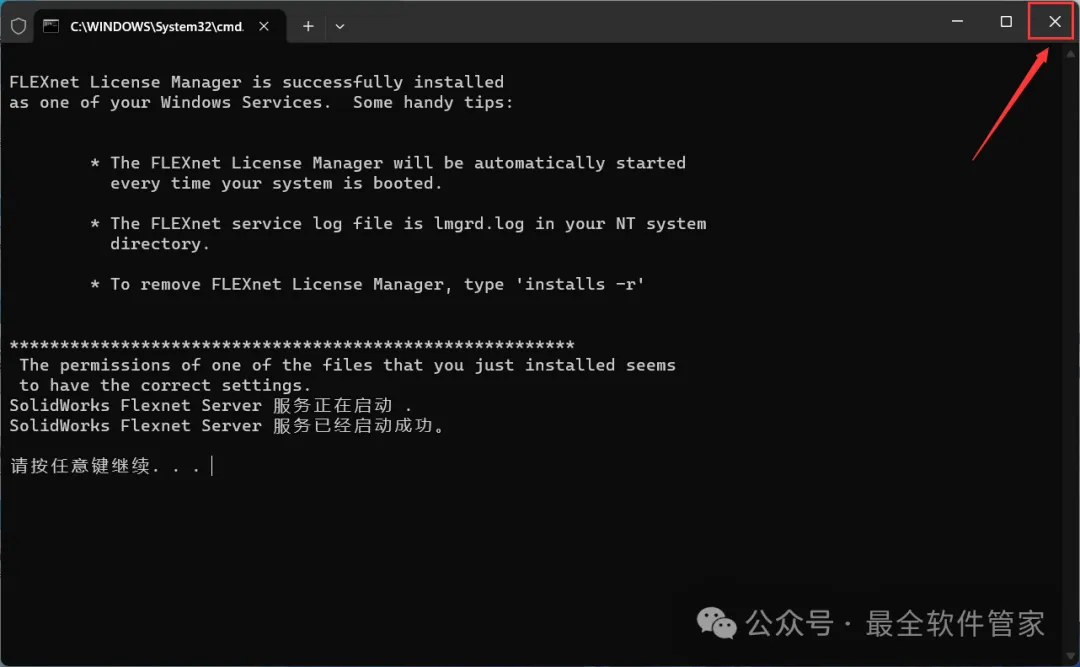Close the terminal window
This screenshot has height=667, width=1080.
coord(1054,21)
